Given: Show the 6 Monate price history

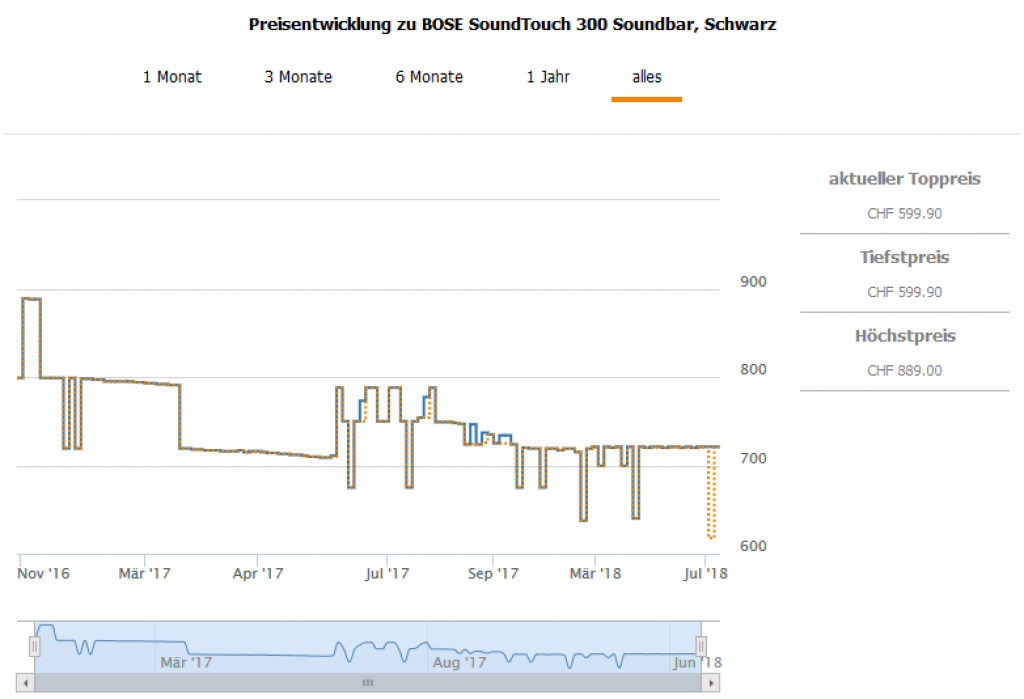Looking at the screenshot, I should 429,77.
